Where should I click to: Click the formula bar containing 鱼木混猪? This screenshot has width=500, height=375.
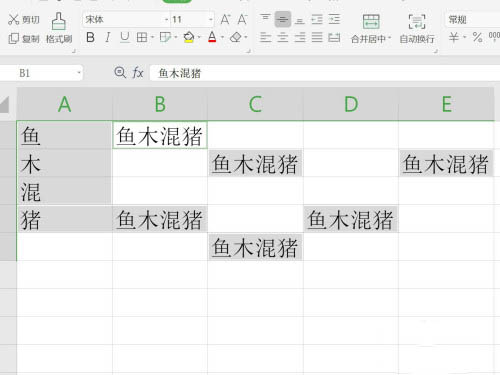click(325, 73)
